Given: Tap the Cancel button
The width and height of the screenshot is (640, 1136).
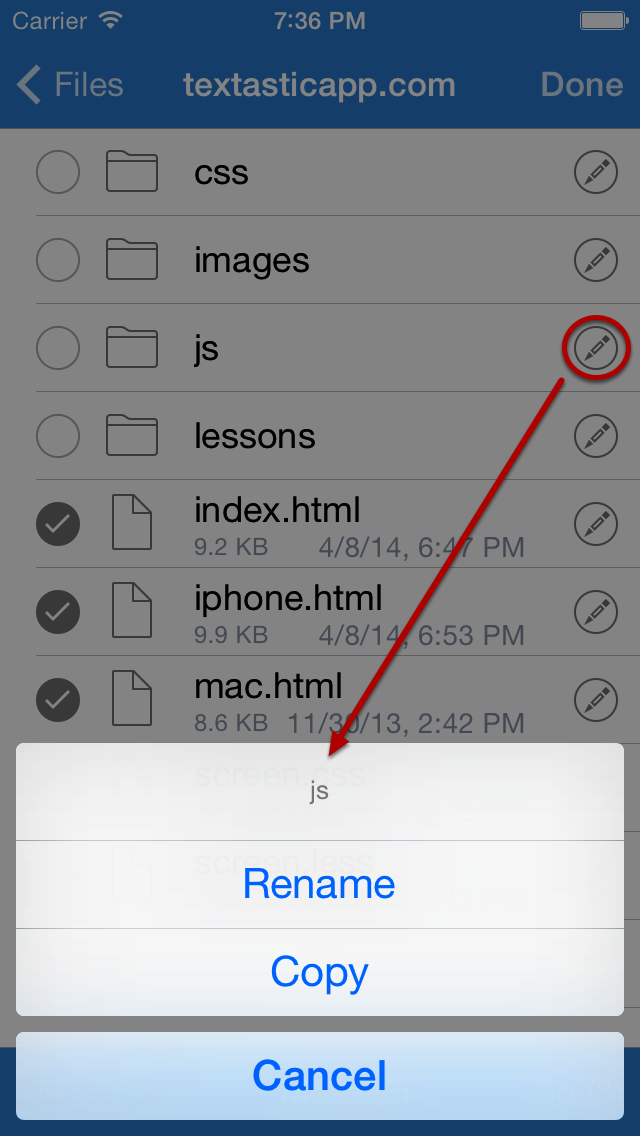Looking at the screenshot, I should coord(320,1076).
